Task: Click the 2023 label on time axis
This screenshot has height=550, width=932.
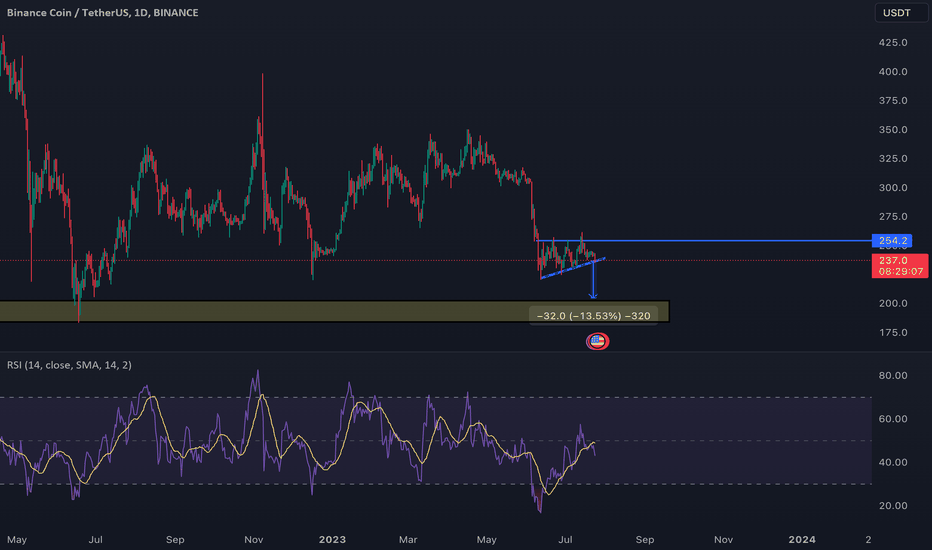Action: [332, 540]
